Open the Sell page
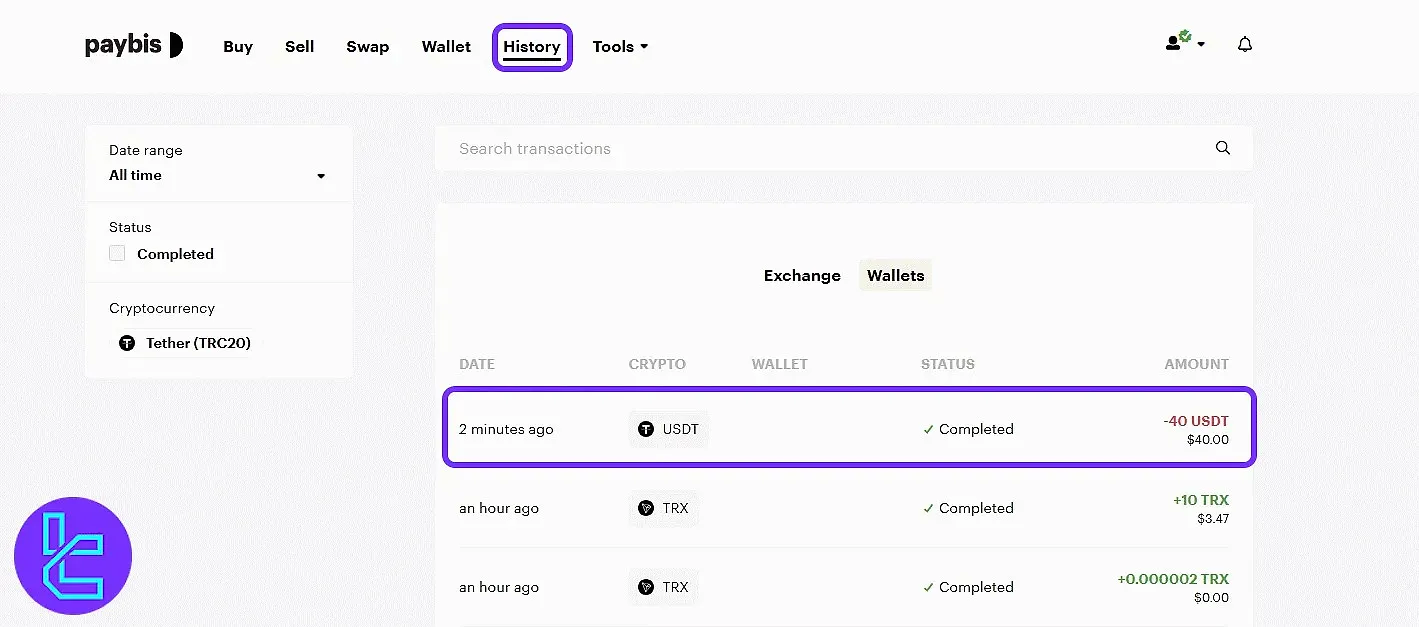 click(299, 47)
